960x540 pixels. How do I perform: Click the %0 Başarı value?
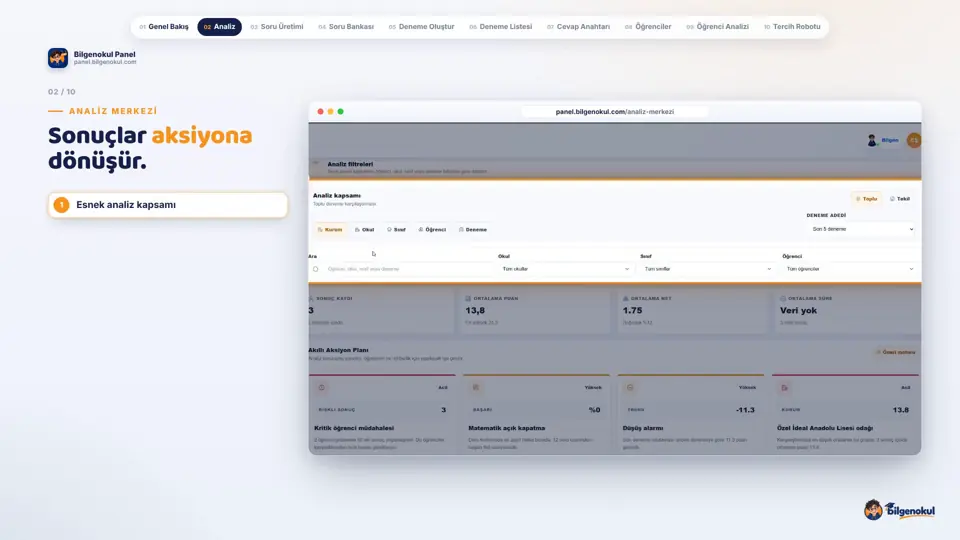(594, 410)
